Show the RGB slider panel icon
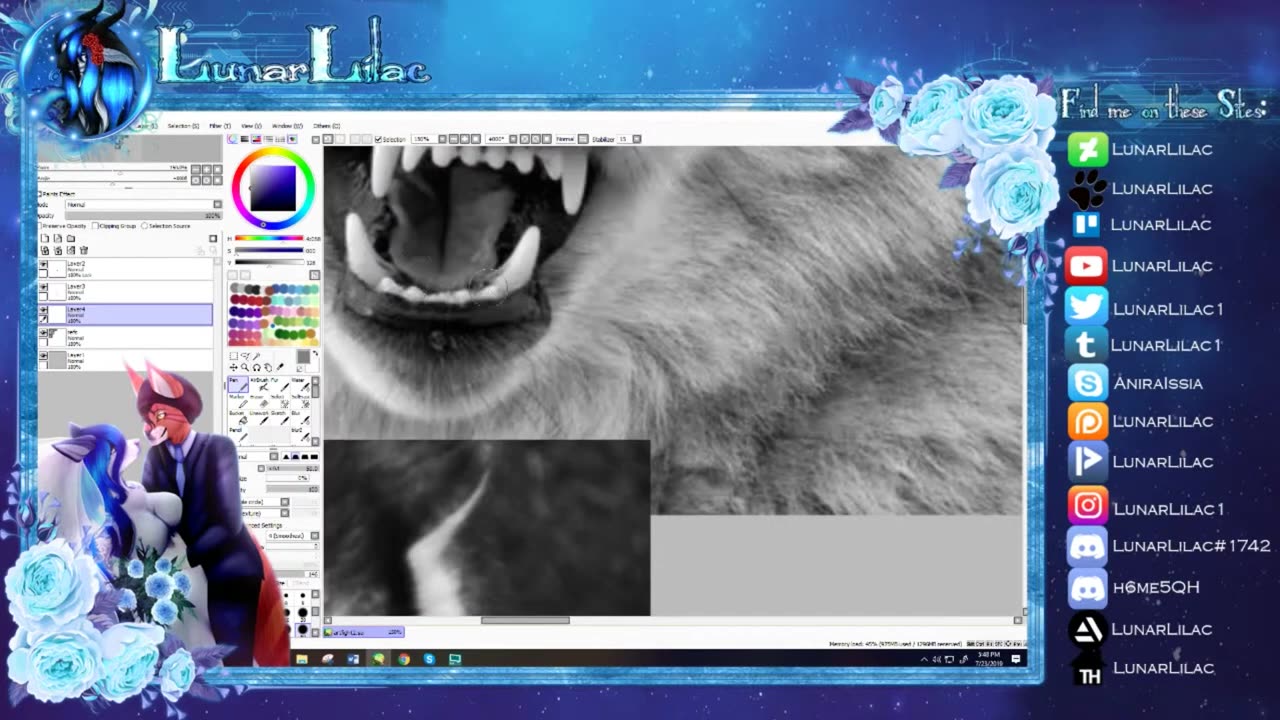Screen dimensions: 1280x720 click(245, 139)
